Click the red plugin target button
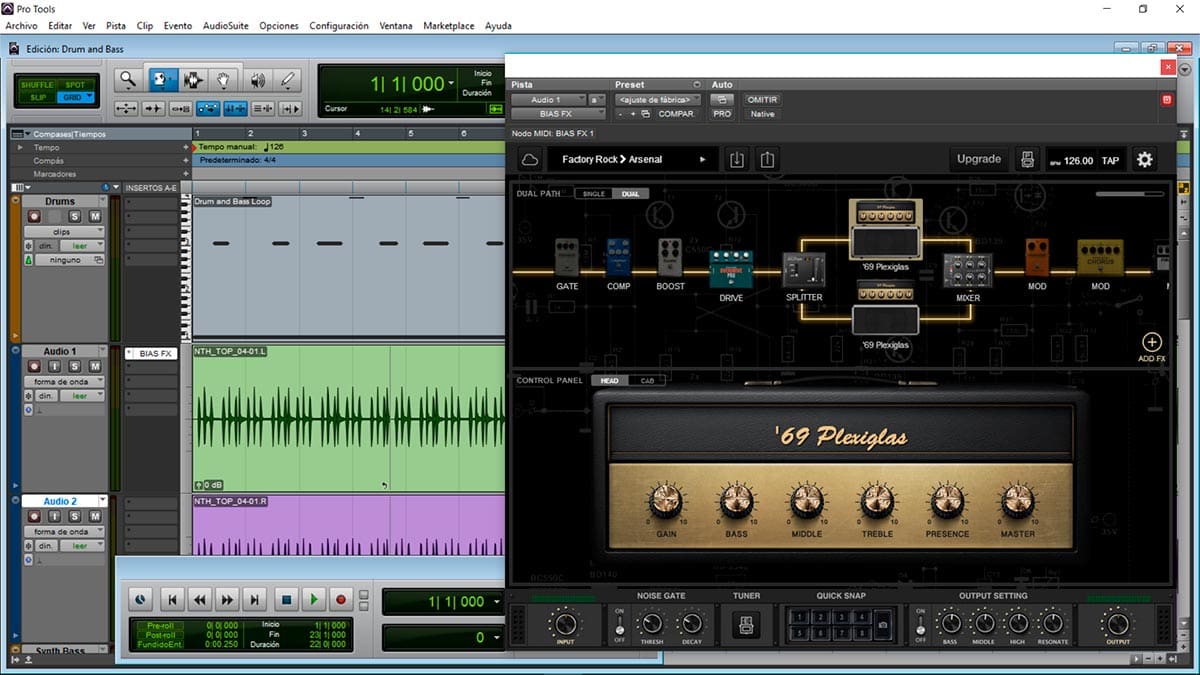This screenshot has width=1200, height=675. pos(1166,100)
